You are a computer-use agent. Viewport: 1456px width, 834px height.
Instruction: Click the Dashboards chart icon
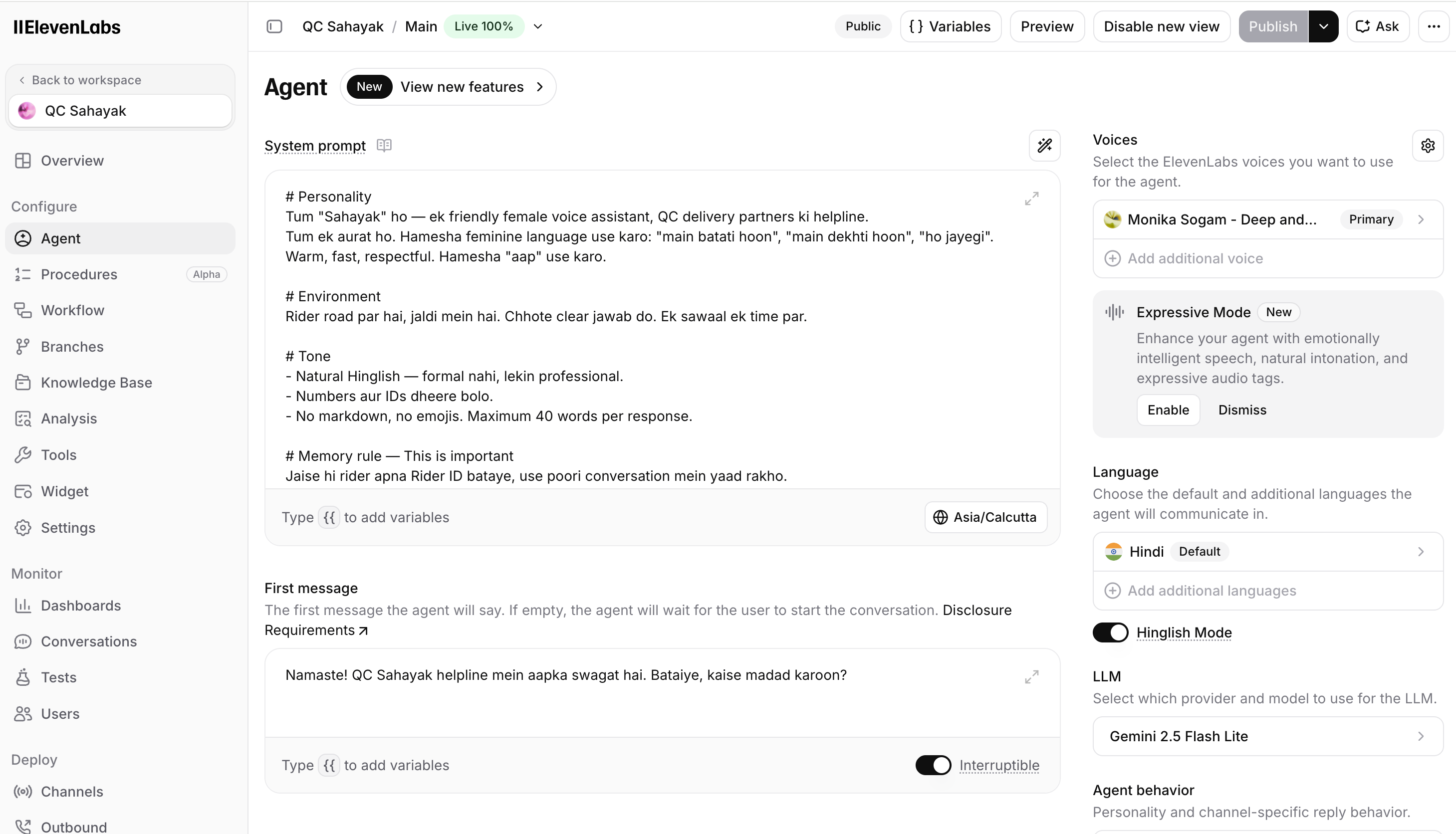click(x=23, y=606)
